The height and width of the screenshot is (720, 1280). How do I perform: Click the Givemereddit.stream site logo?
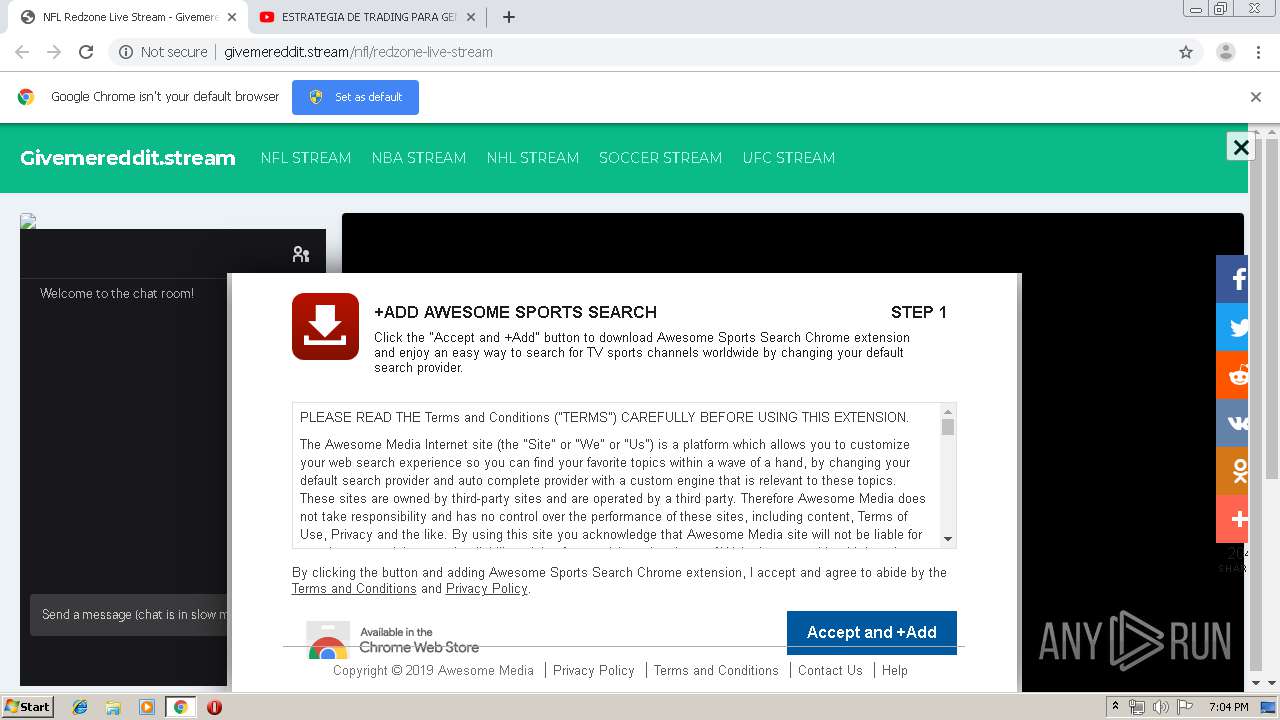point(128,158)
